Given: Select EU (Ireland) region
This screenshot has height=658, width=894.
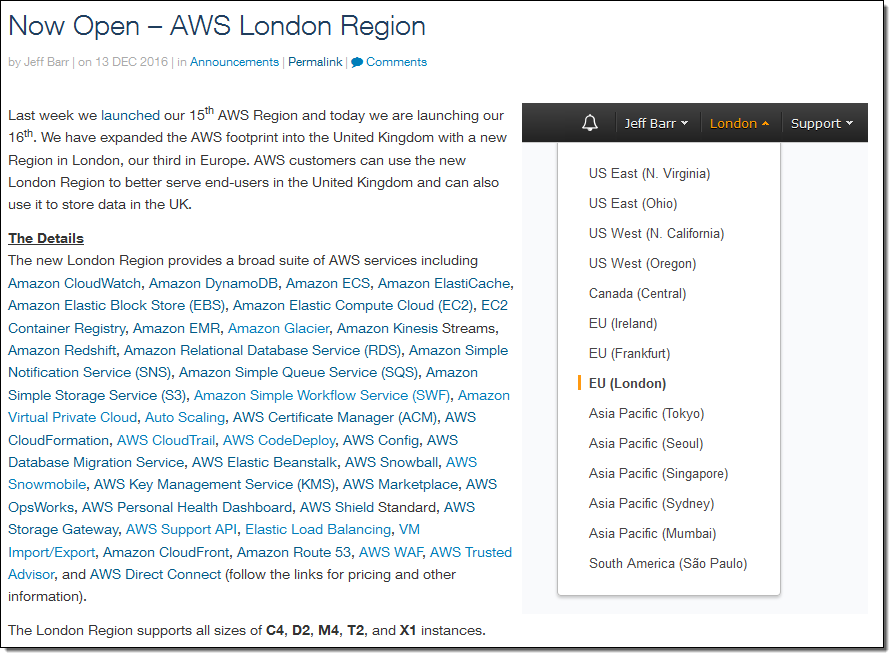Looking at the screenshot, I should (623, 323).
